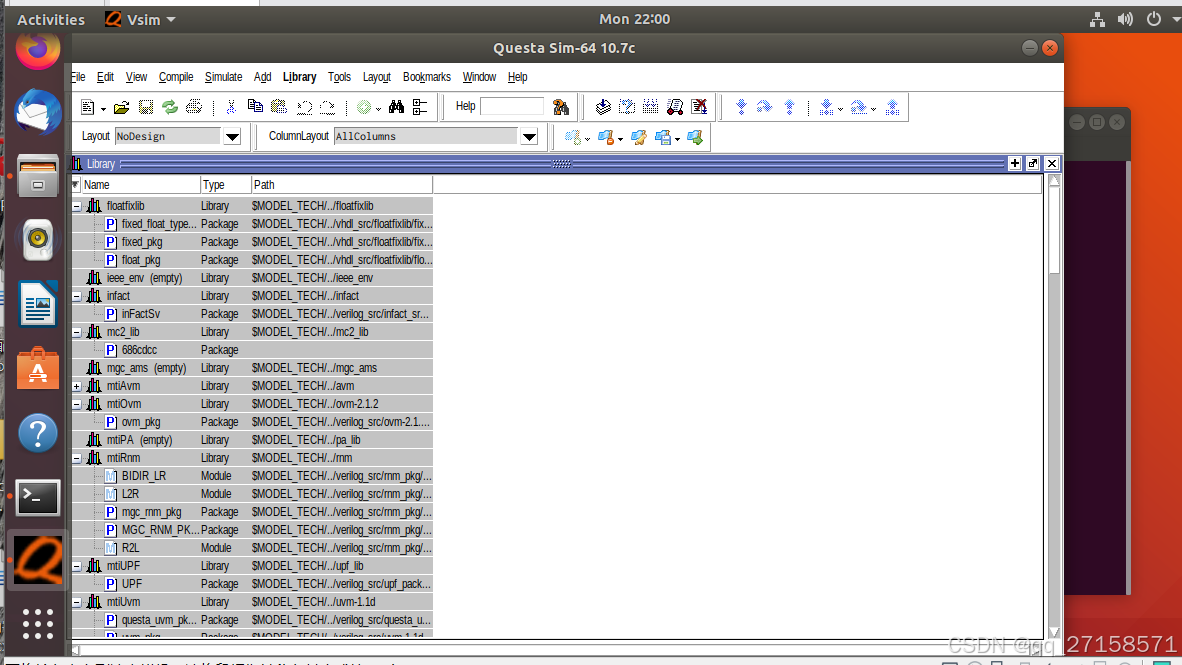Click the Find binoculars icon
1182x665 pixels.
397,107
